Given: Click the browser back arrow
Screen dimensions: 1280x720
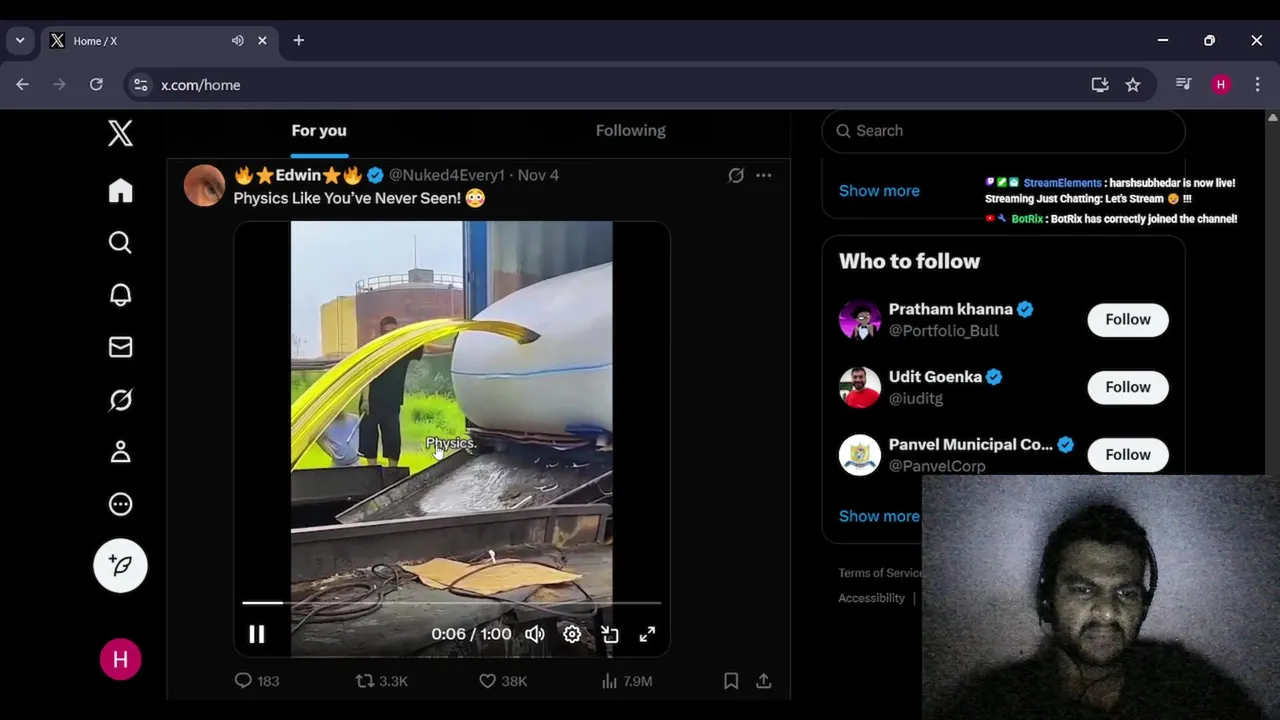Looking at the screenshot, I should click(22, 85).
